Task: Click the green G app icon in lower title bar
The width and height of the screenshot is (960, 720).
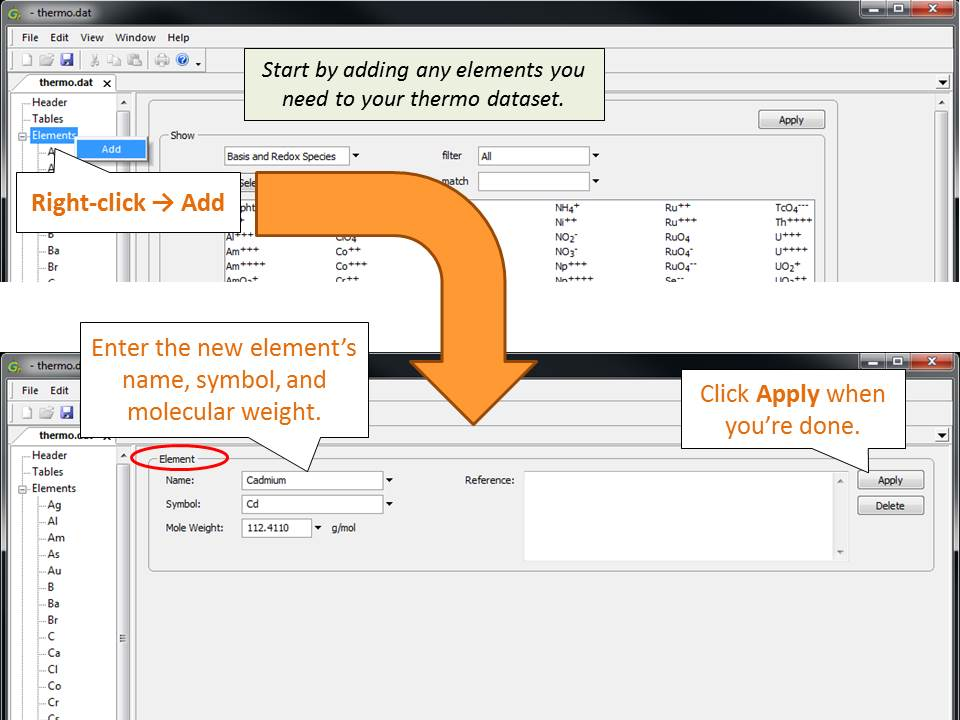Action: [14, 366]
